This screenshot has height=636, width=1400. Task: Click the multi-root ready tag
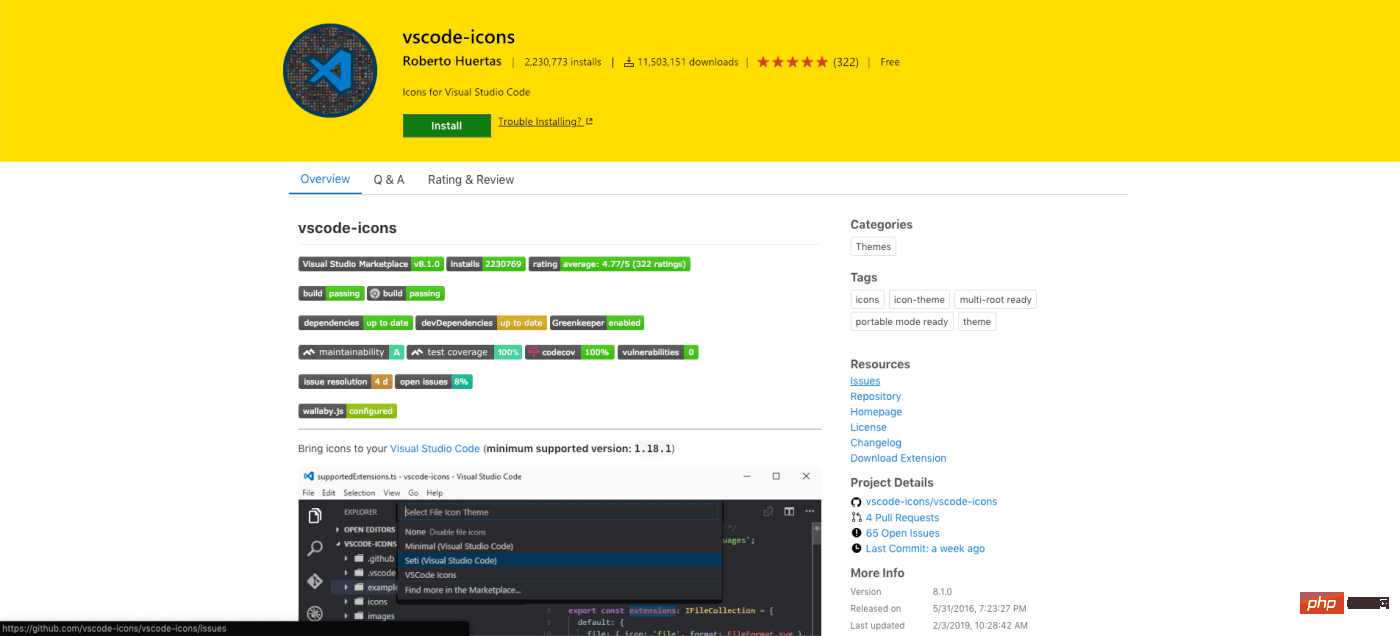pos(996,300)
